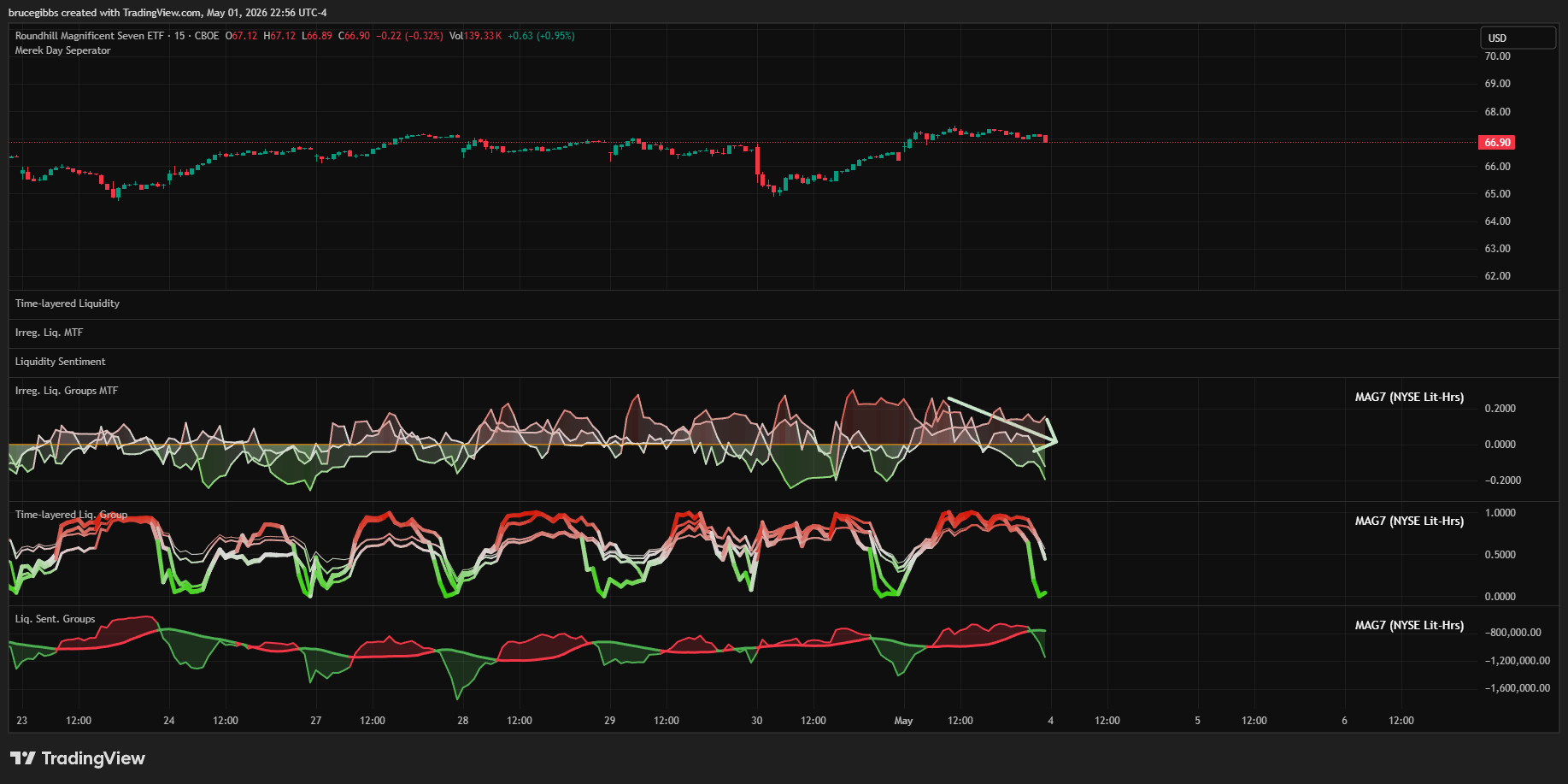This screenshot has height=784, width=1568.
Task: Click the TradingView logo icon
Action: point(23,758)
